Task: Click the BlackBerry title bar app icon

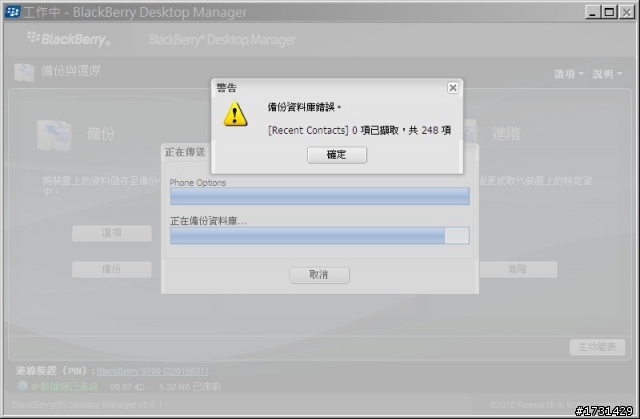Action: [13, 12]
